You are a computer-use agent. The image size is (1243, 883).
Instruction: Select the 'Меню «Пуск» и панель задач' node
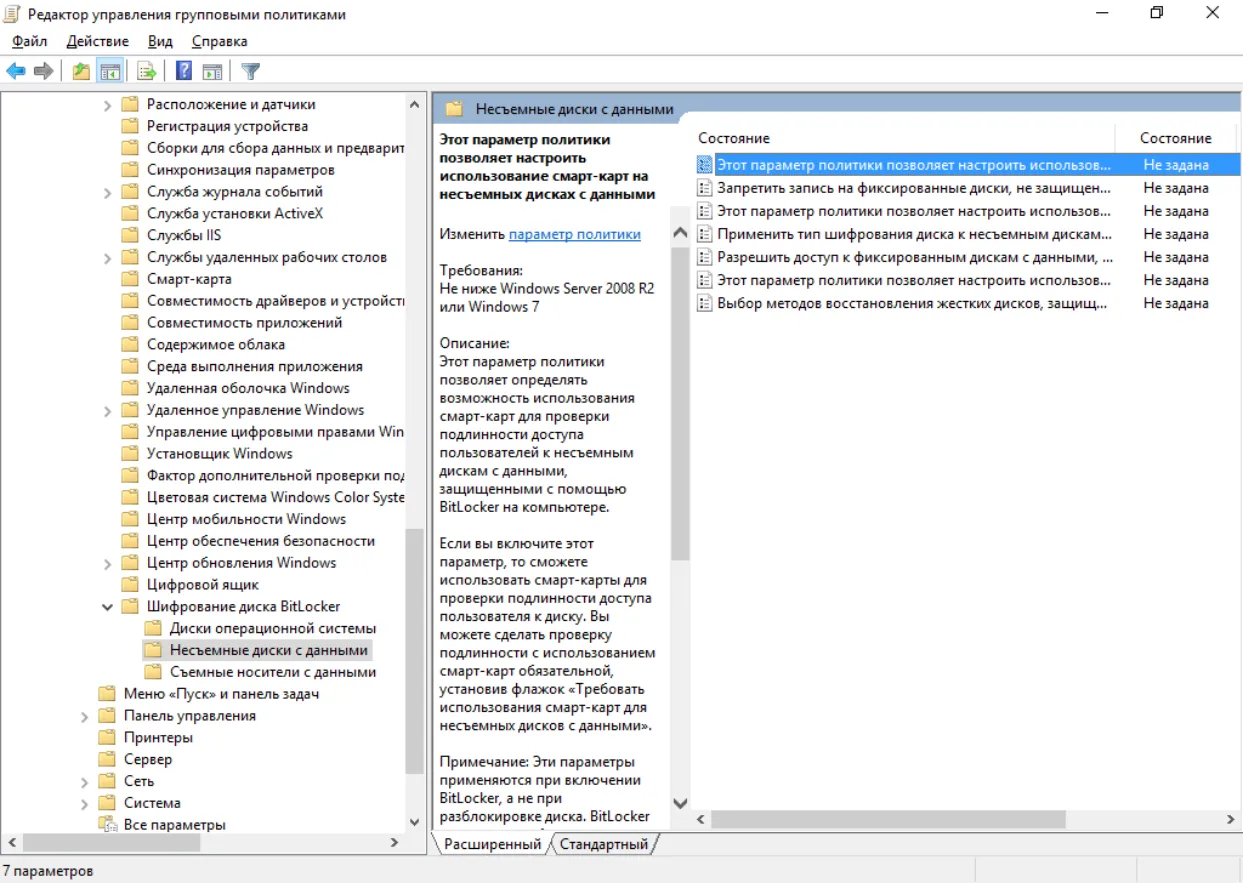click(222, 694)
